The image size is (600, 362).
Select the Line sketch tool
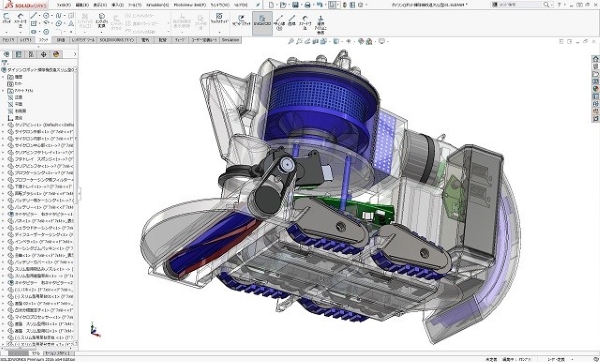(x=34, y=16)
